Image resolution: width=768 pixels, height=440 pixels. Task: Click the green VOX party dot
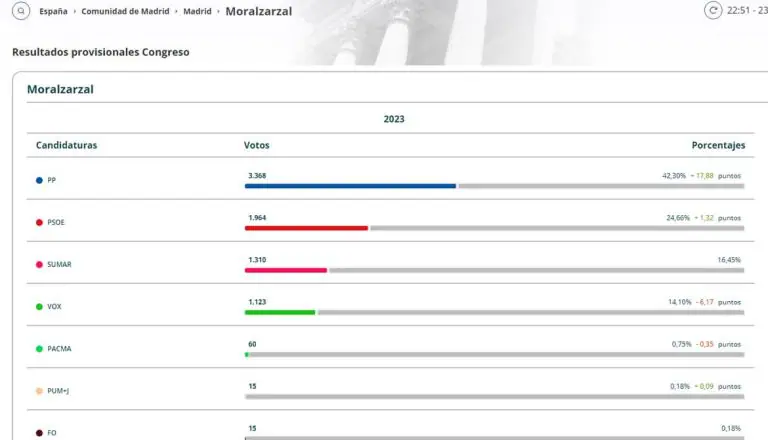tap(39, 307)
